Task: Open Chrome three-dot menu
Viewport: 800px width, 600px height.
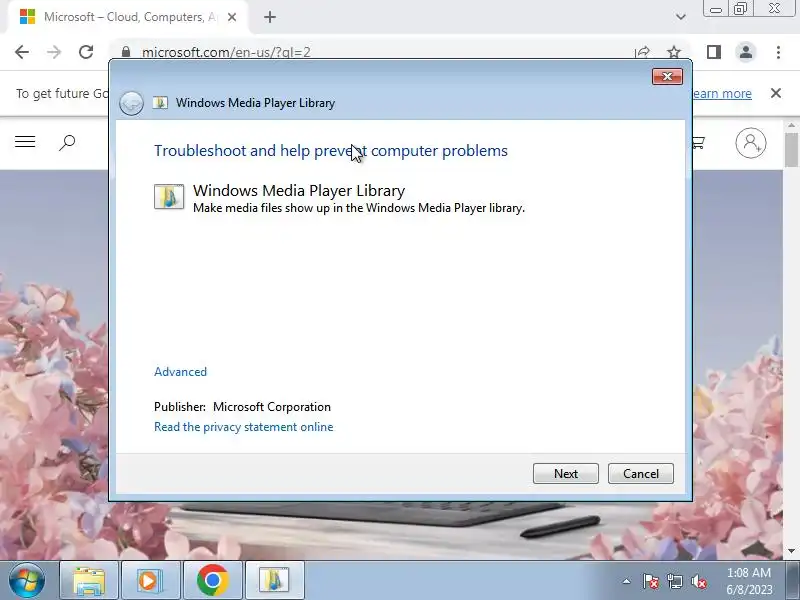Action: click(x=778, y=52)
